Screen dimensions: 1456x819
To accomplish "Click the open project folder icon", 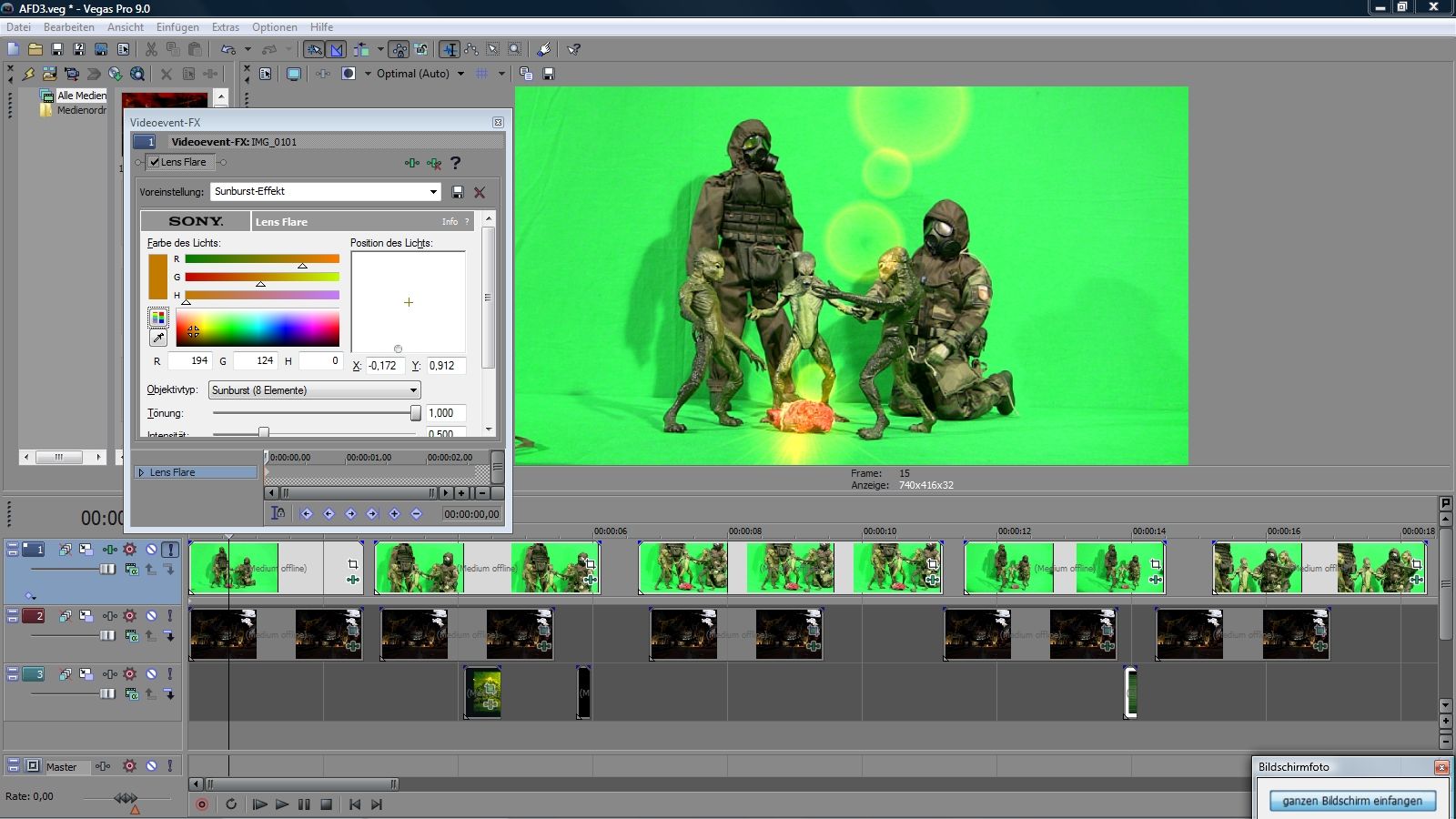I will click(x=35, y=49).
